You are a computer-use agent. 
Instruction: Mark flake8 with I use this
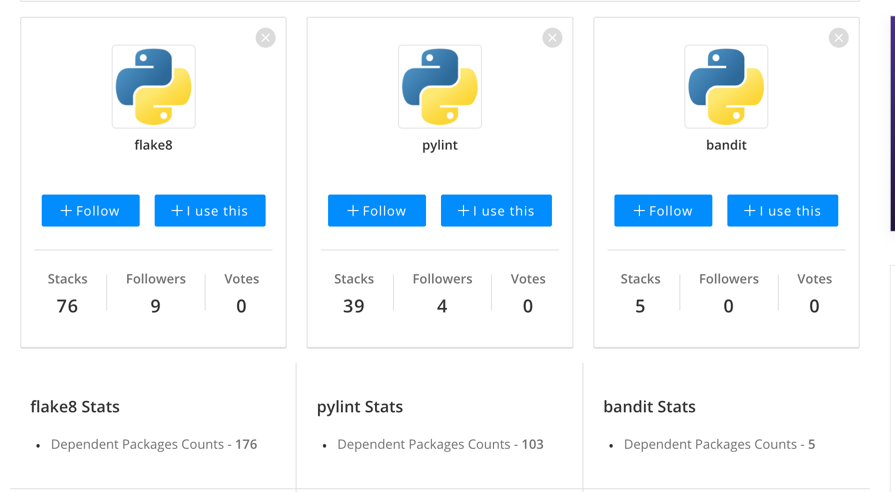click(210, 211)
